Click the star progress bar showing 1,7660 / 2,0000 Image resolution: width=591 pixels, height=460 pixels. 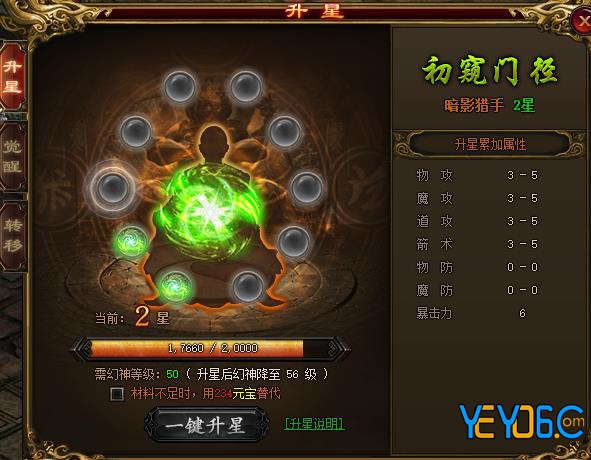pos(211,348)
